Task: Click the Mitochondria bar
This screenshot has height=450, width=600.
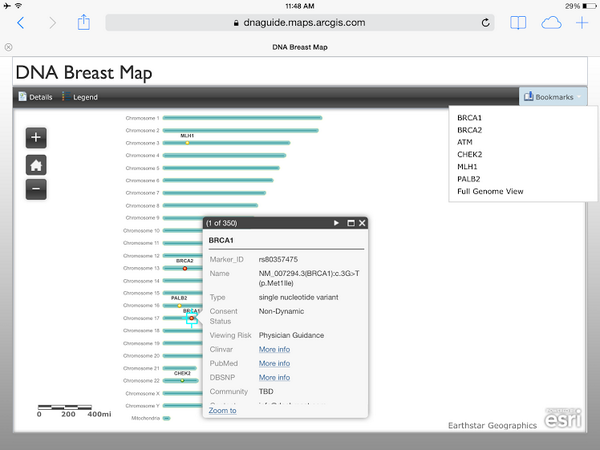Action: coord(166,418)
